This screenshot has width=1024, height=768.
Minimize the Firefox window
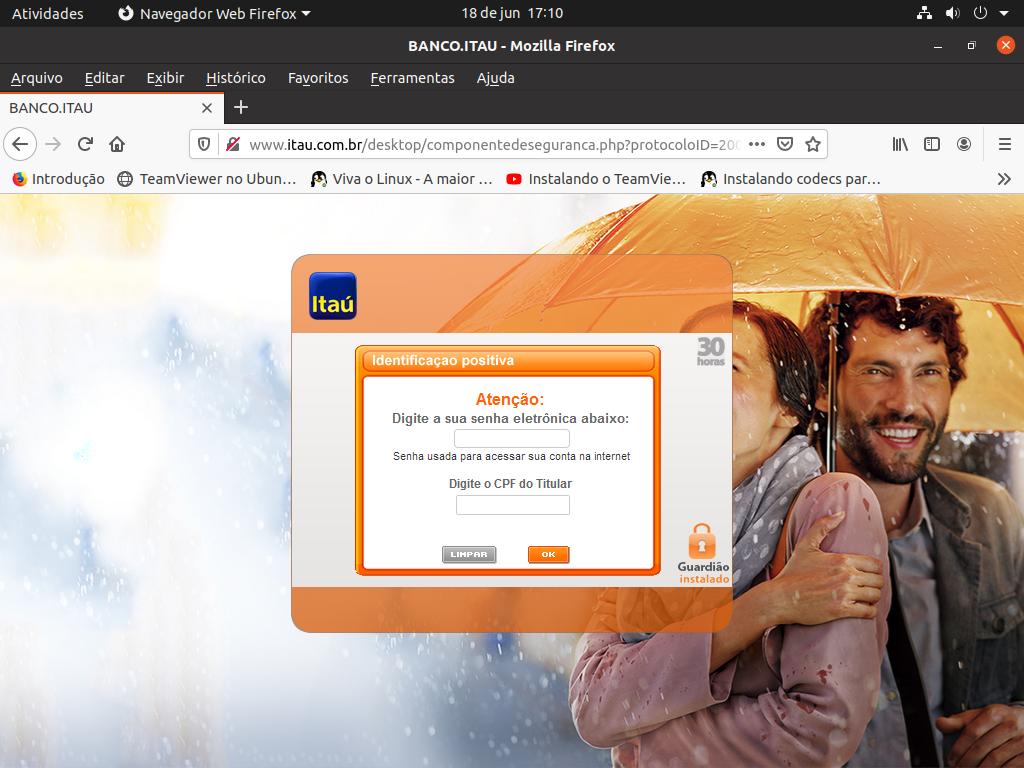[938, 46]
